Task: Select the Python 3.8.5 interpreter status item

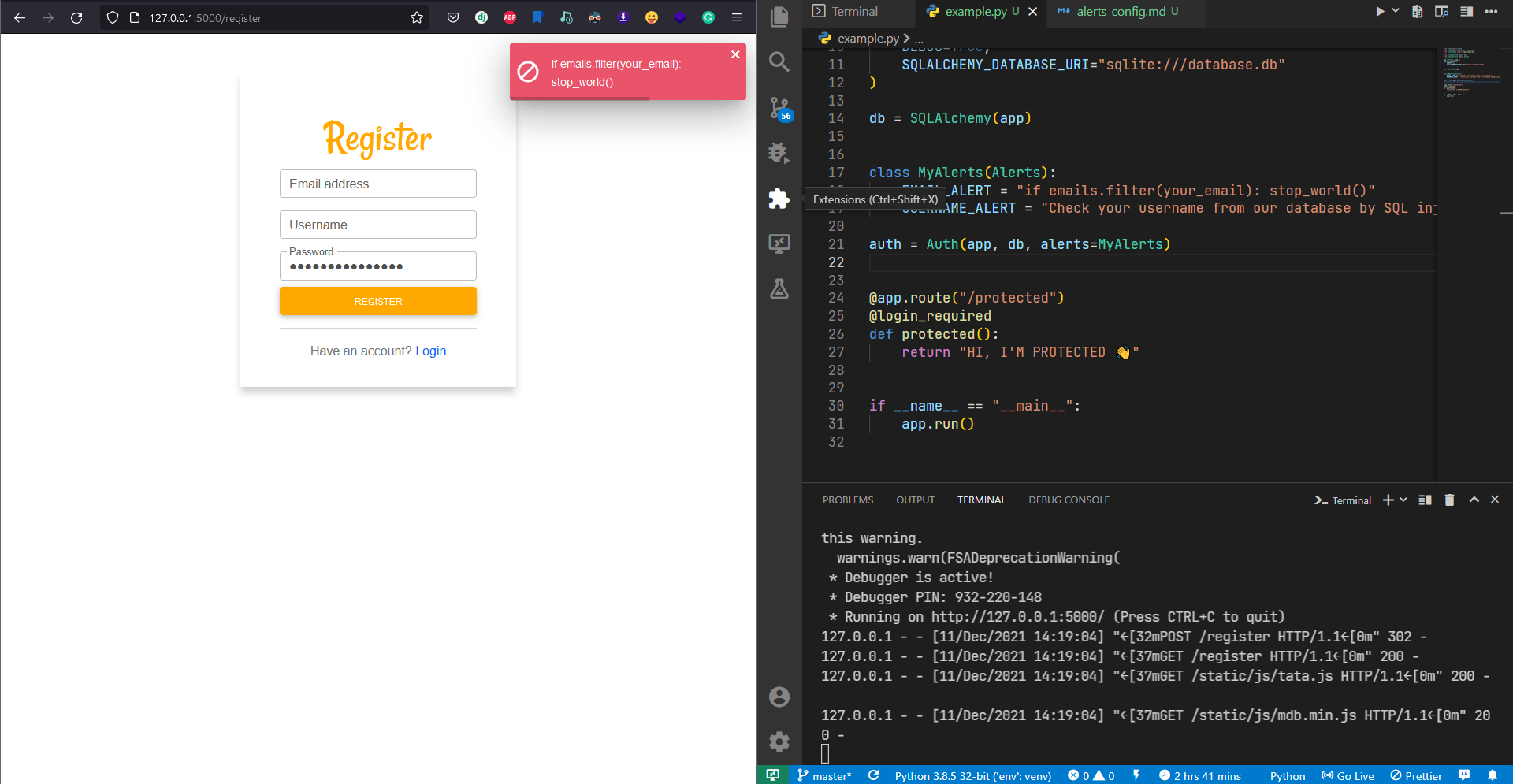Action: pyautogui.click(x=973, y=775)
